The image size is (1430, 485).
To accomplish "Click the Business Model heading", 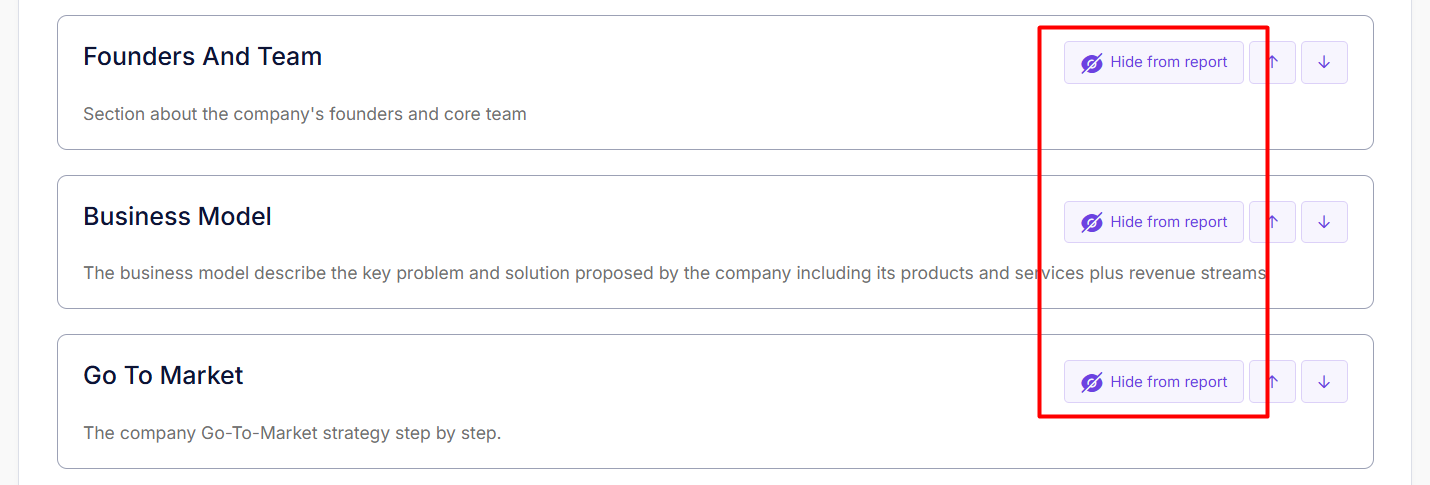I will pyautogui.click(x=177, y=217).
